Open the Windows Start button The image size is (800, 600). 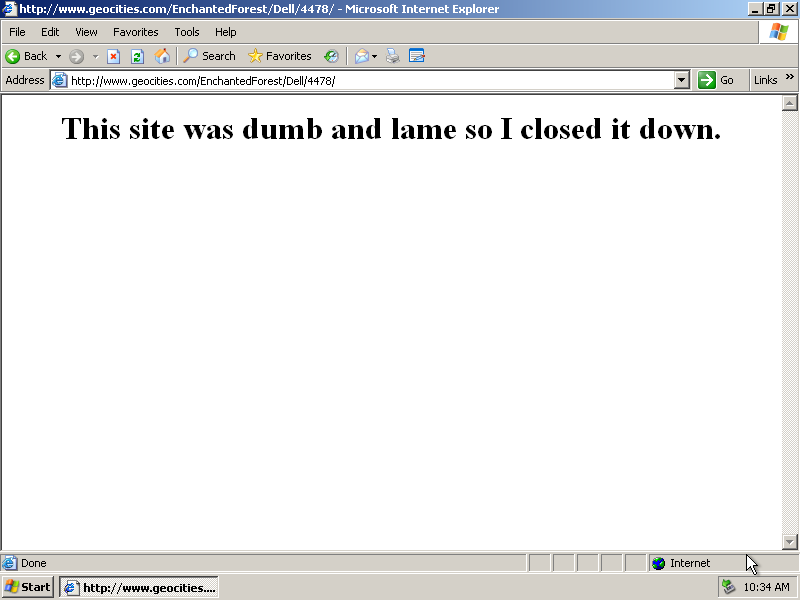click(x=28, y=587)
